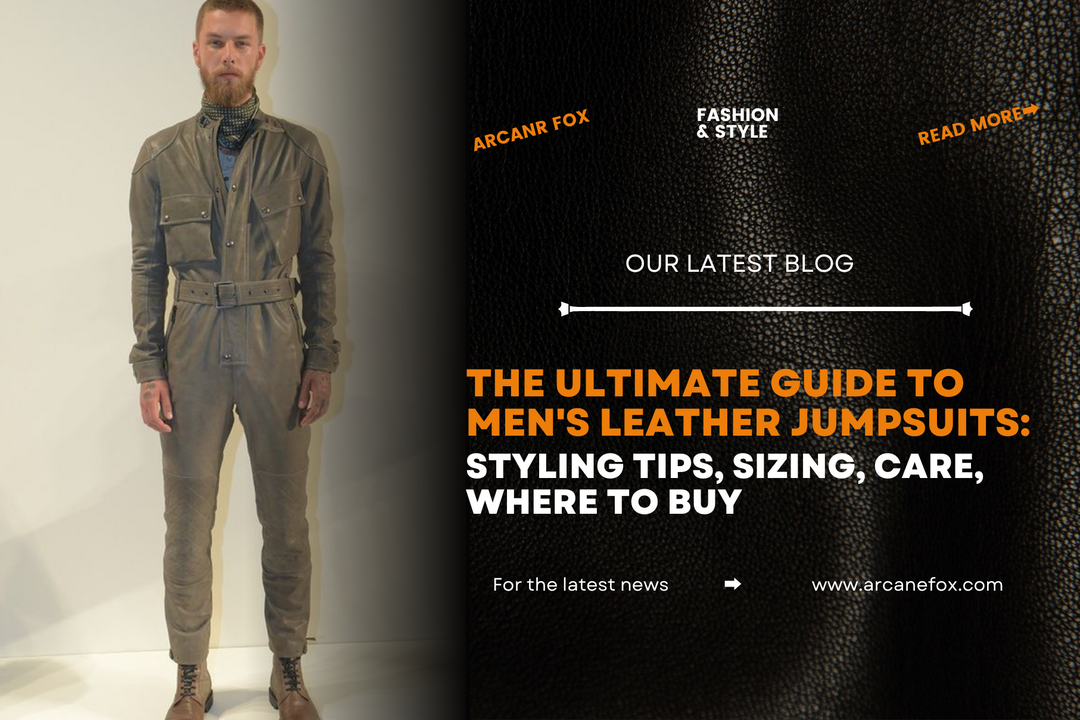
Task: Click the right end cap of the white divider line
Action: (966, 309)
